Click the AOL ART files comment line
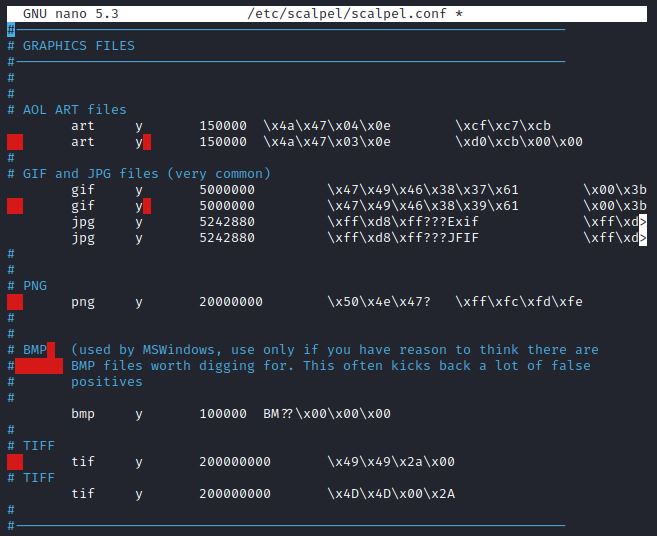The width and height of the screenshot is (657, 536). 74,110
